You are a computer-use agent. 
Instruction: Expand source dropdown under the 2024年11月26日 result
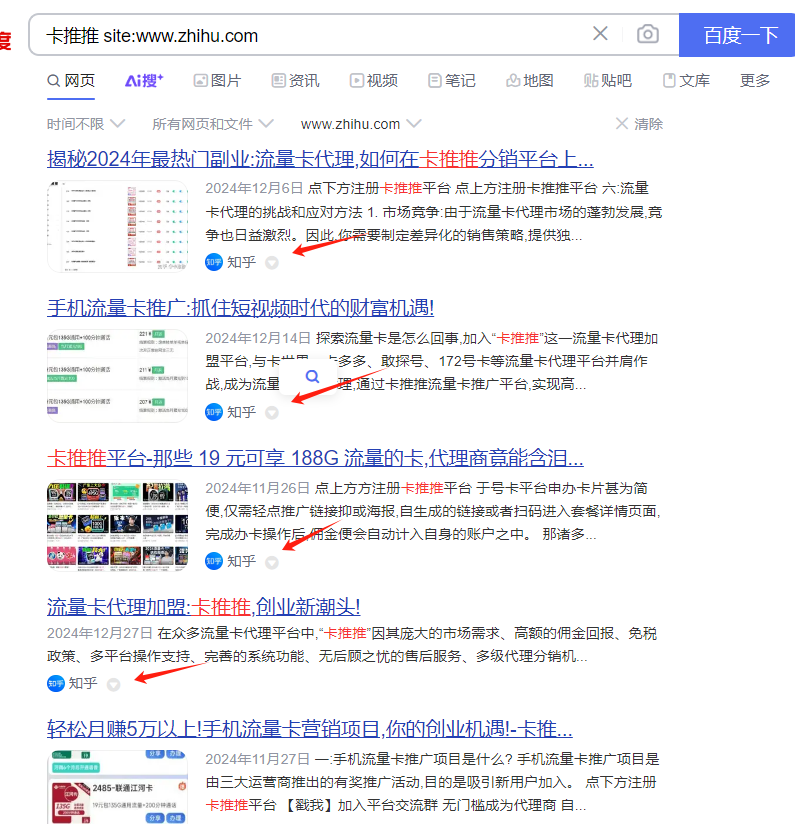272,562
